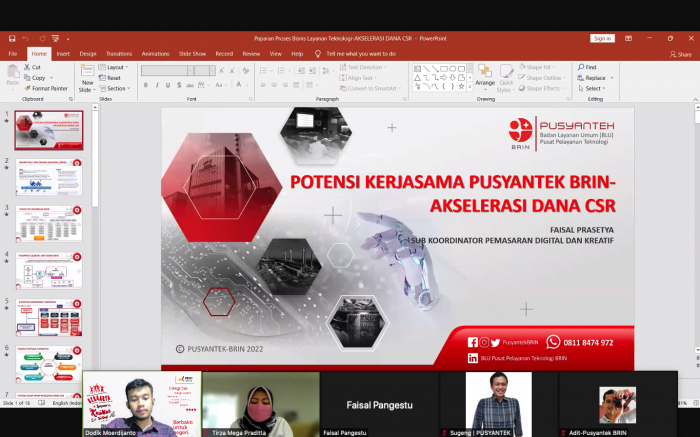This screenshot has height=437, width=700.
Task: Switch to the Insert tab
Action: 63,54
